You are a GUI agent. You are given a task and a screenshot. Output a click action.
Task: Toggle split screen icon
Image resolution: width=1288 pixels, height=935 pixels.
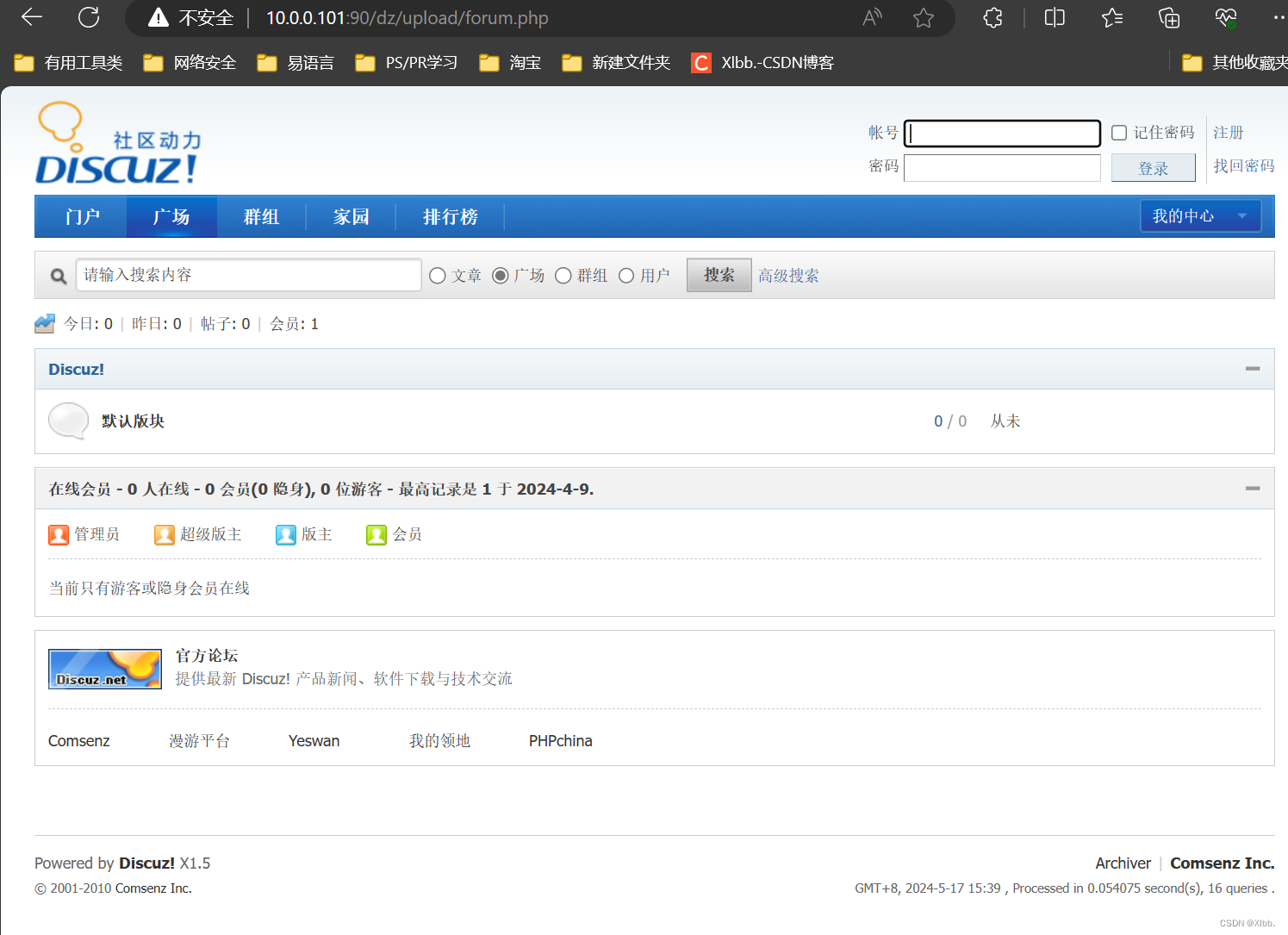(1055, 17)
